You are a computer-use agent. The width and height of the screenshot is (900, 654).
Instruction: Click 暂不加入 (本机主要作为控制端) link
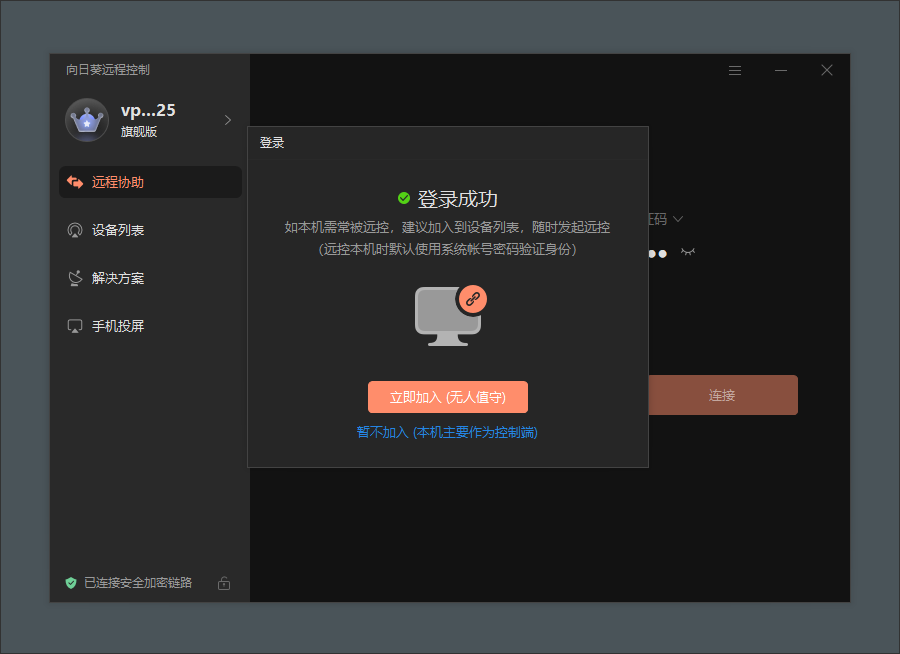click(x=447, y=432)
